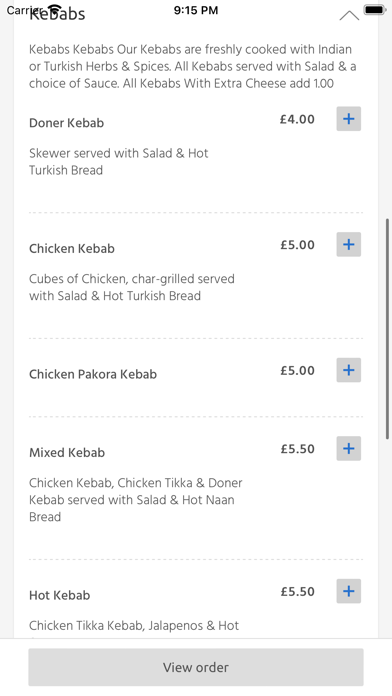This screenshot has width=392, height=696.
Task: Tap plus icon next to Hot Kebab
Action: point(348,591)
